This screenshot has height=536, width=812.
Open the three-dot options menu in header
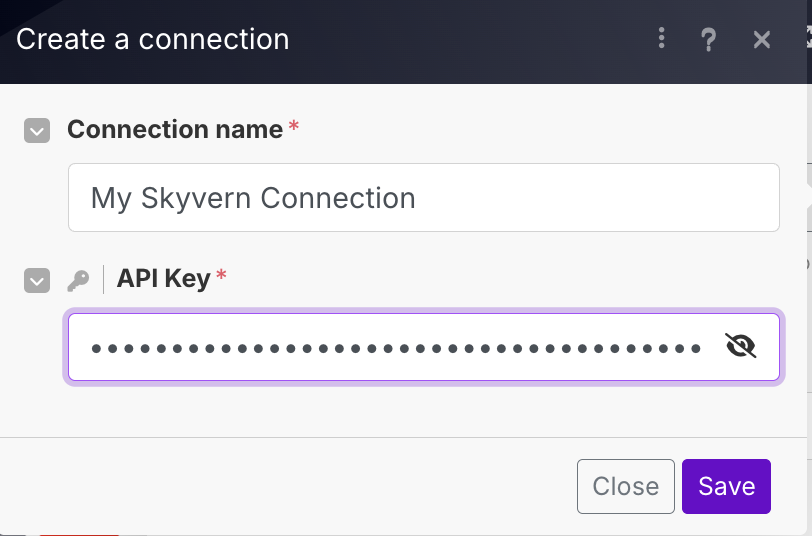point(662,39)
